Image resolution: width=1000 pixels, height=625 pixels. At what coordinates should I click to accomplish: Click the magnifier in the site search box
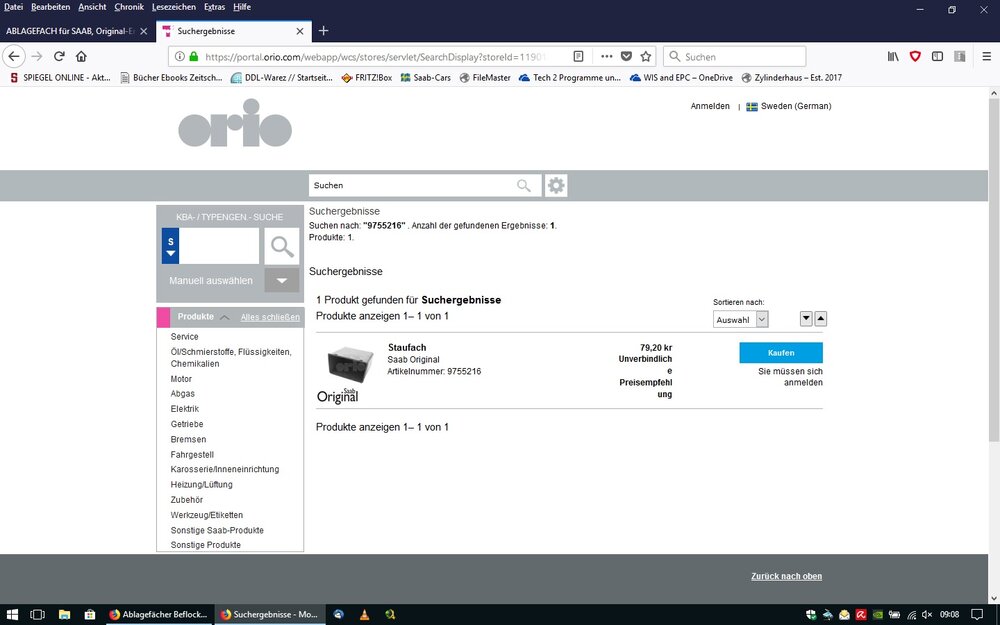coord(524,186)
